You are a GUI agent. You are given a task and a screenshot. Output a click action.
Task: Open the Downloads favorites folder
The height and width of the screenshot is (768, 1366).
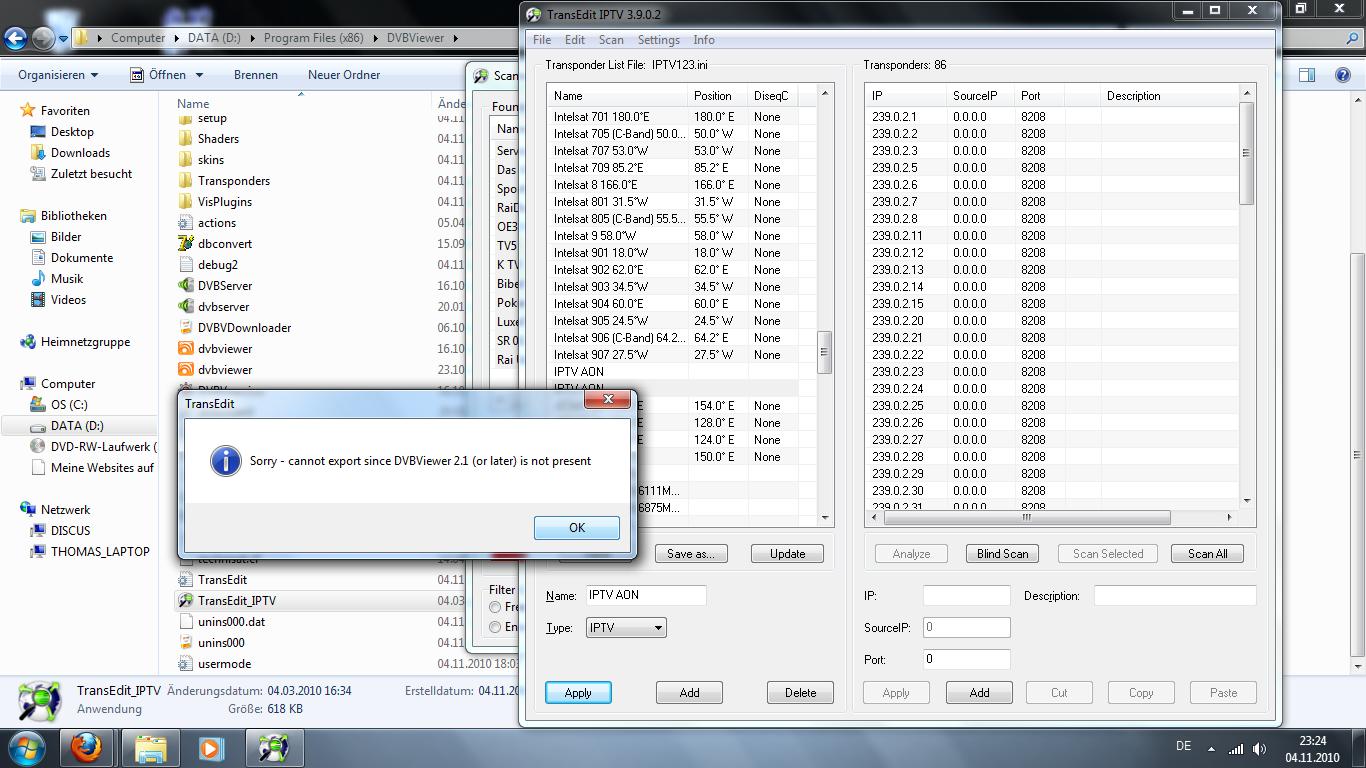[80, 153]
